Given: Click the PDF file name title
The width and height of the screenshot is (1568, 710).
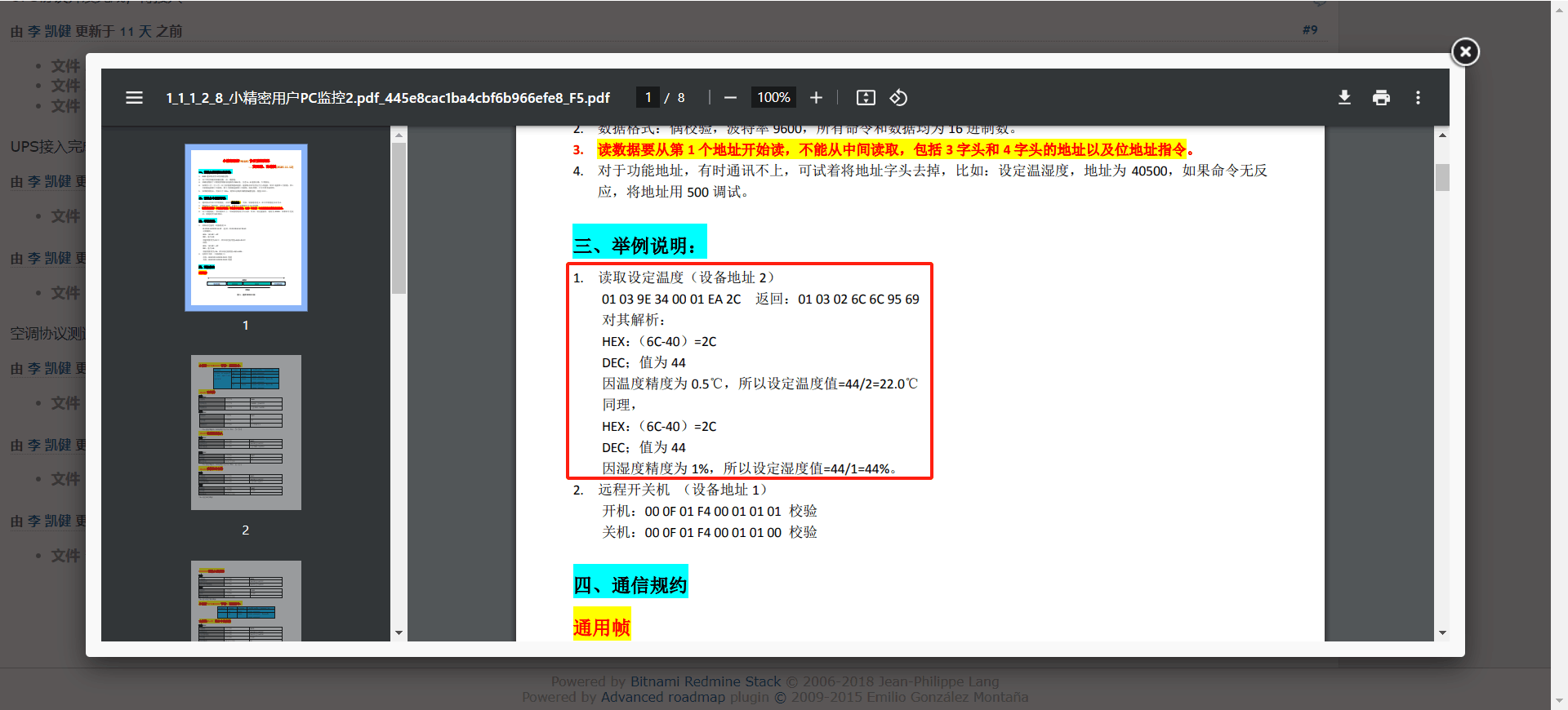Looking at the screenshot, I should coord(388,98).
